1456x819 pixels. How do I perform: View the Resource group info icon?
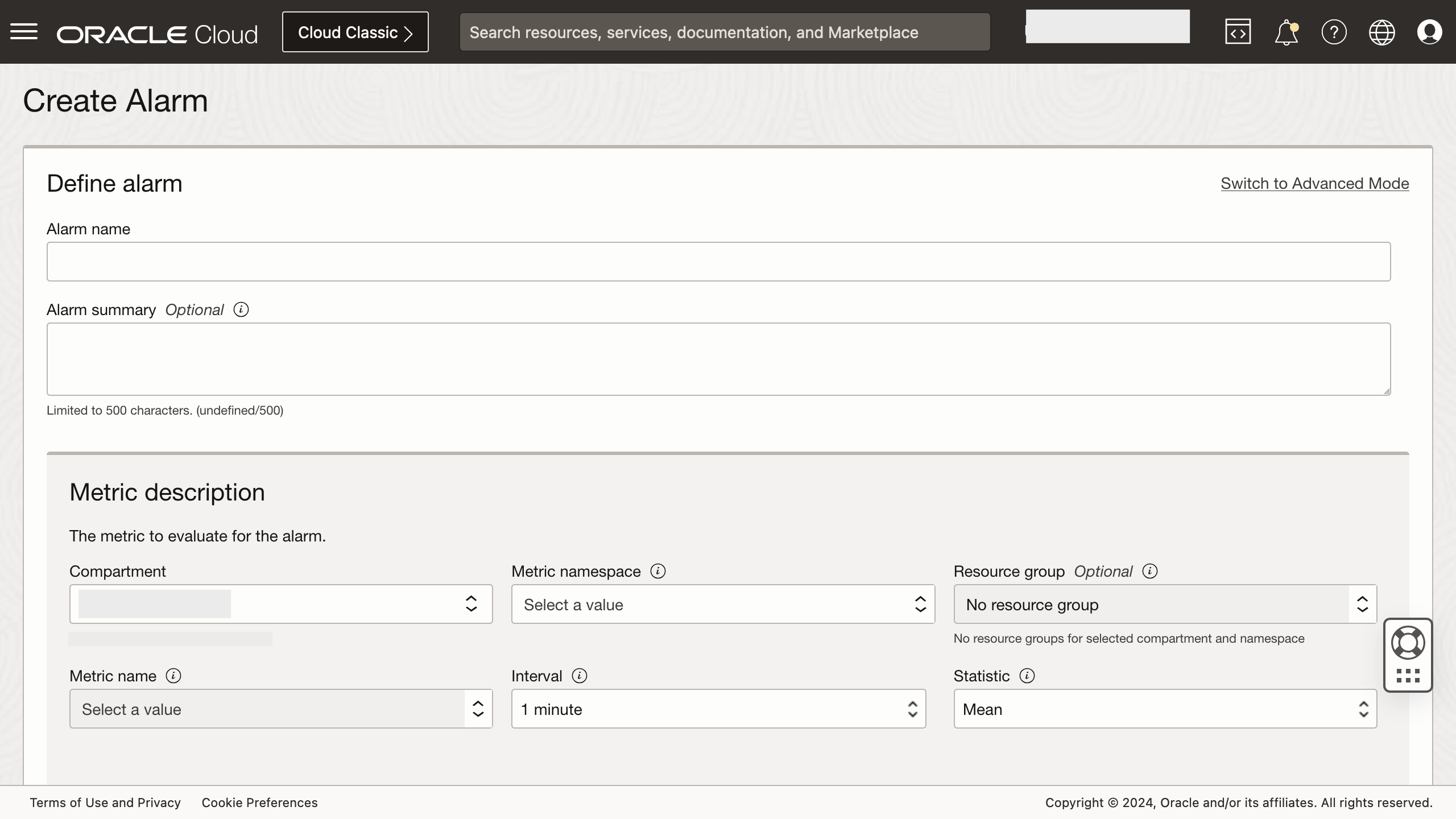(1149, 572)
